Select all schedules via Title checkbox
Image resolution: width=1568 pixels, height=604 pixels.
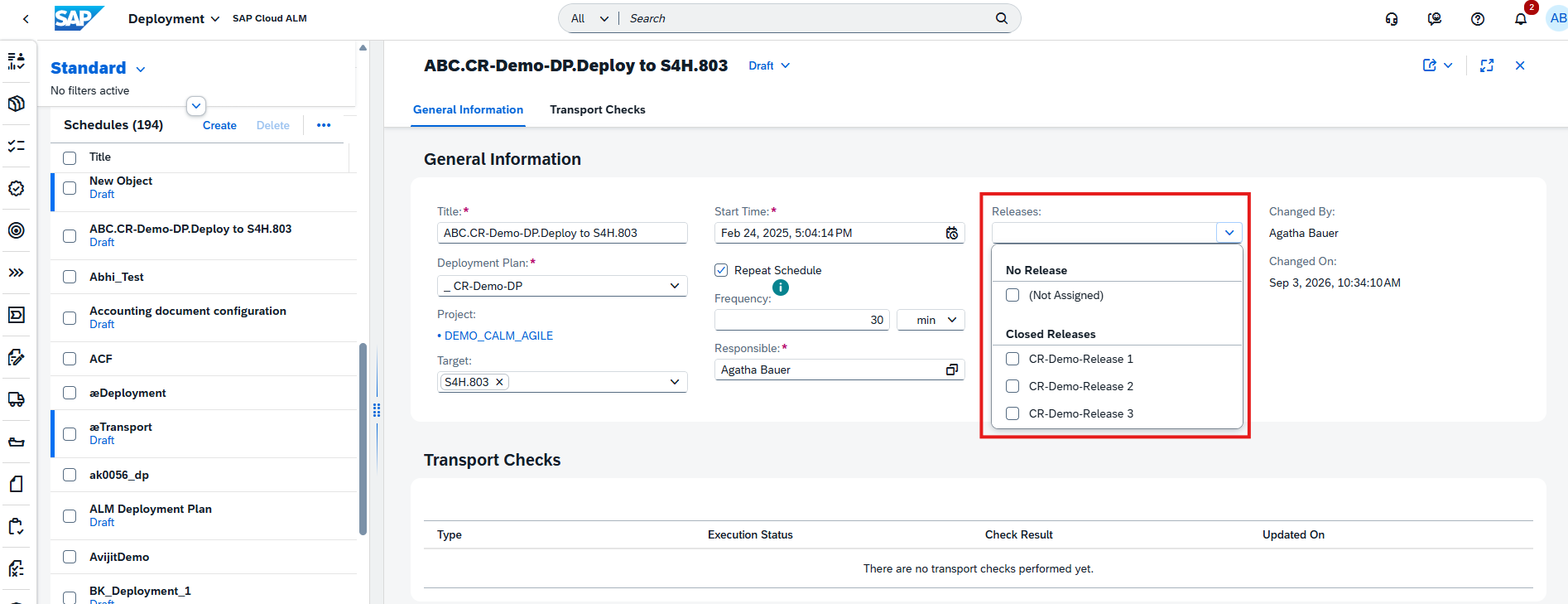[x=70, y=157]
